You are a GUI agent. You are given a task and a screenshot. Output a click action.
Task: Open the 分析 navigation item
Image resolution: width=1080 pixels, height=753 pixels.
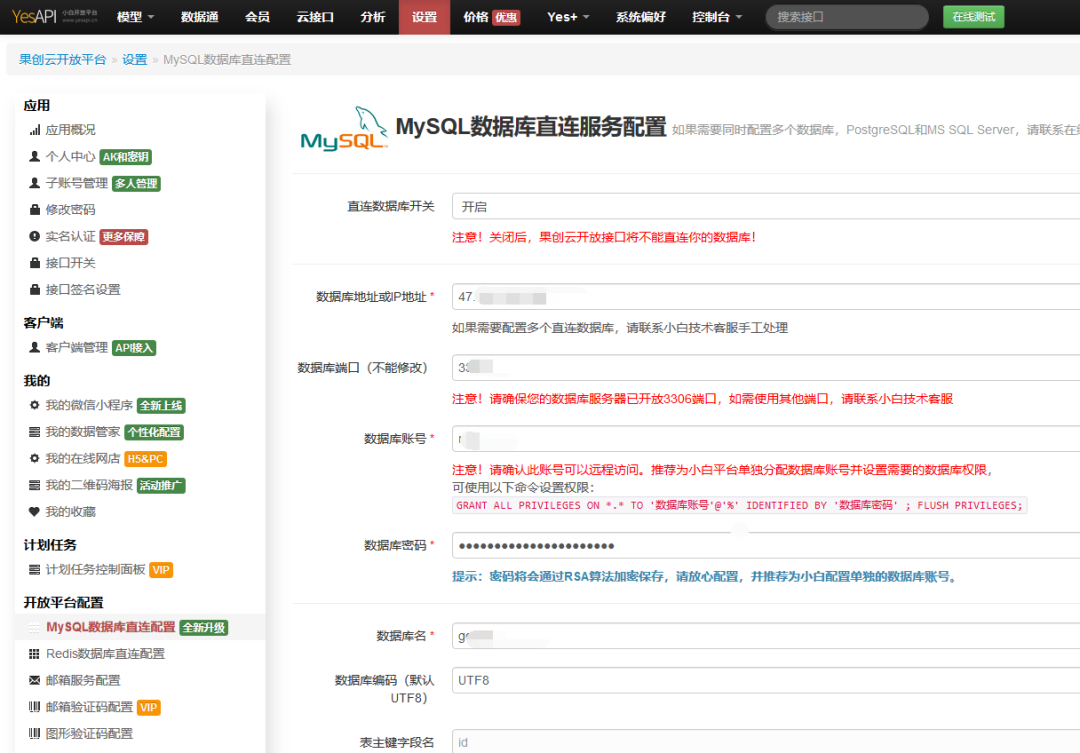pos(373,17)
